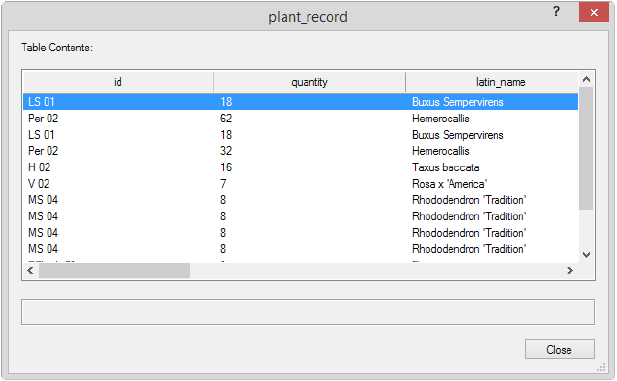This screenshot has height=381, width=617.
Task: Select the H 02 Taxus baccata row
Action: click(300, 167)
